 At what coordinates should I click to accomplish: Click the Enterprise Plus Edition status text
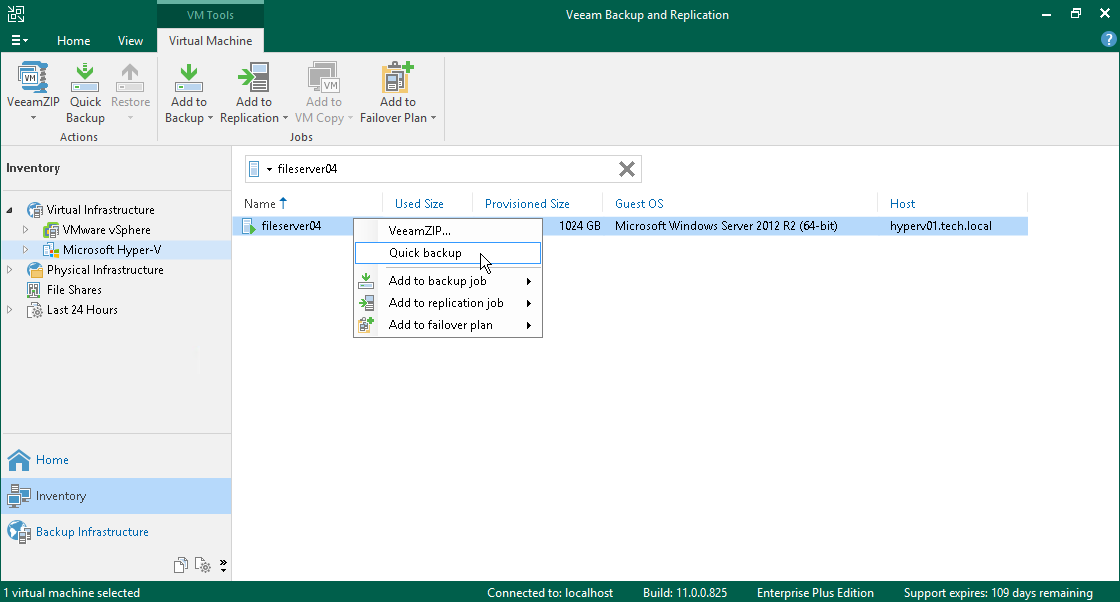pos(815,593)
